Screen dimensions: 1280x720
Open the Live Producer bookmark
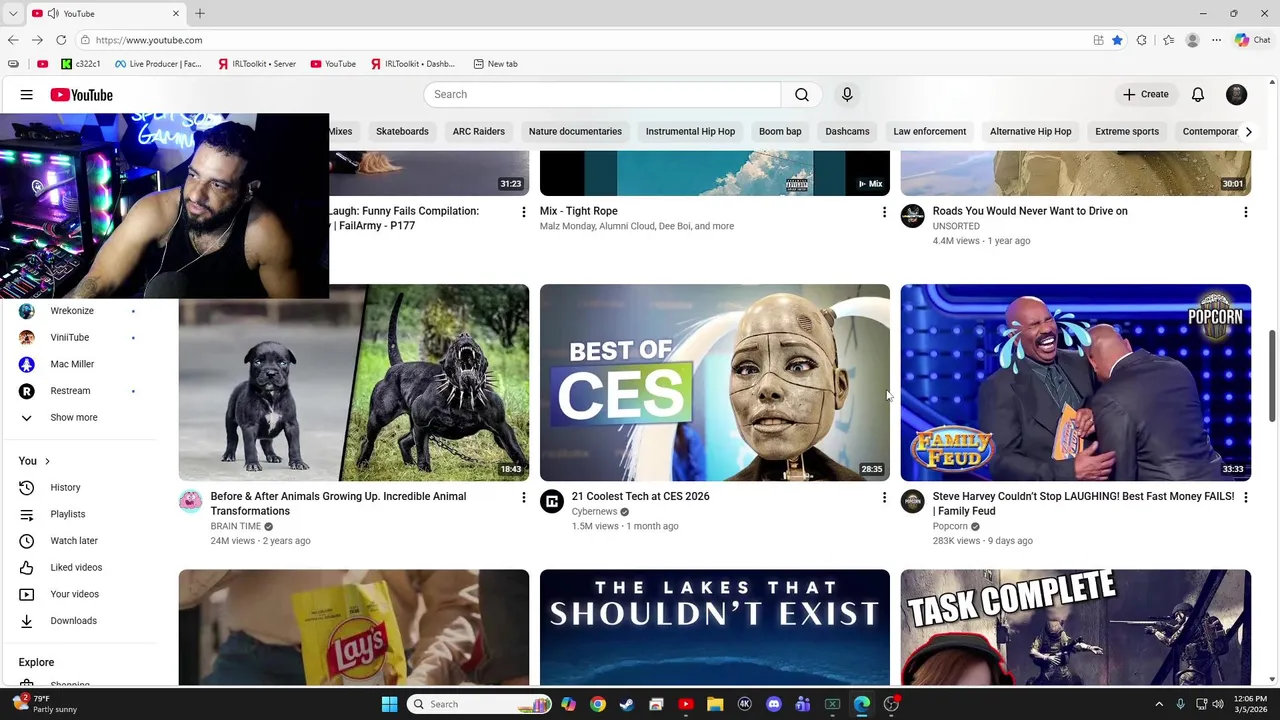point(158,64)
